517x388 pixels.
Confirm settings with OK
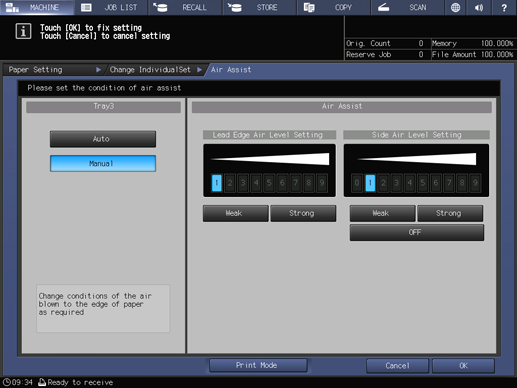tap(463, 366)
